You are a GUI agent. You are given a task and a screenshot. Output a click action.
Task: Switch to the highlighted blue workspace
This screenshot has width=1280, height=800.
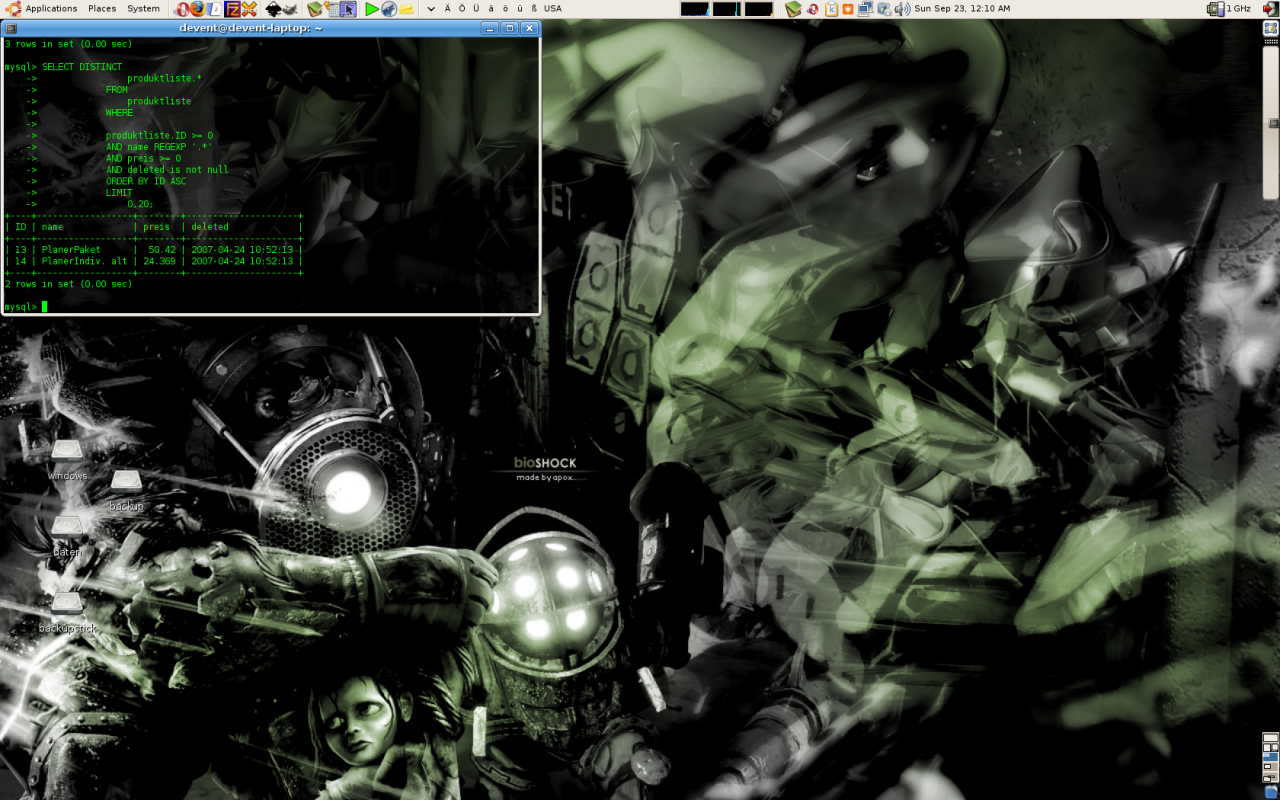(1270, 757)
